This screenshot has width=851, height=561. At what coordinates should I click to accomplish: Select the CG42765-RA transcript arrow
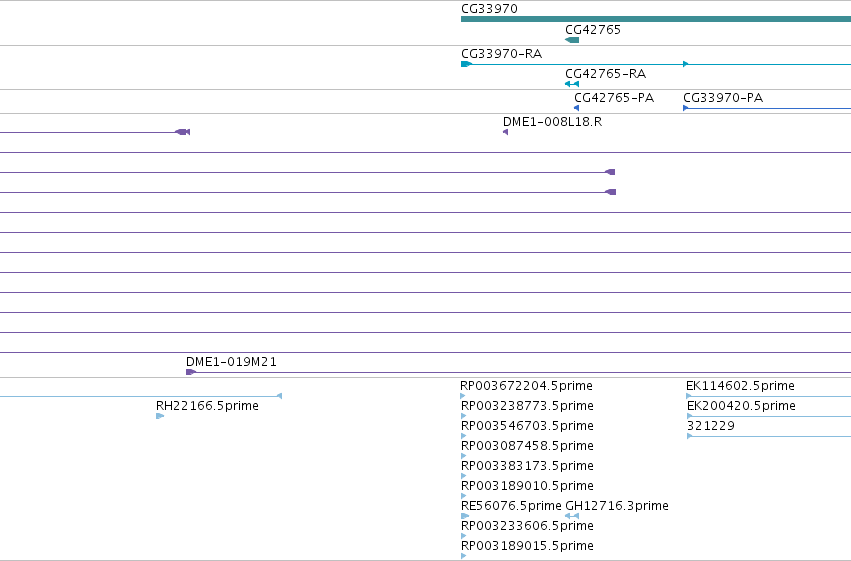(x=572, y=84)
